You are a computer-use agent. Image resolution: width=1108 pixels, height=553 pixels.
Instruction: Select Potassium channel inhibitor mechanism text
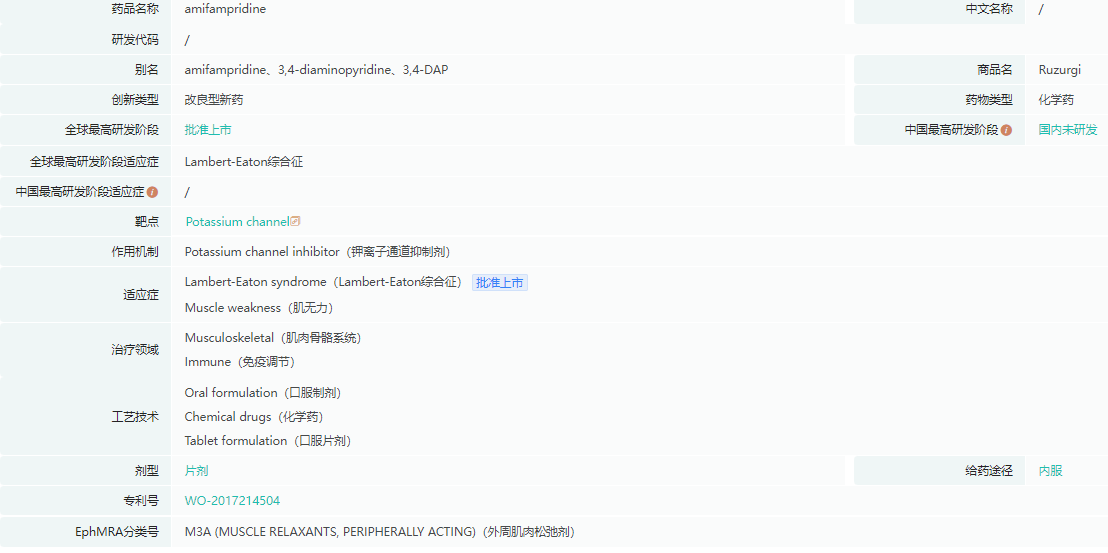(x=317, y=251)
